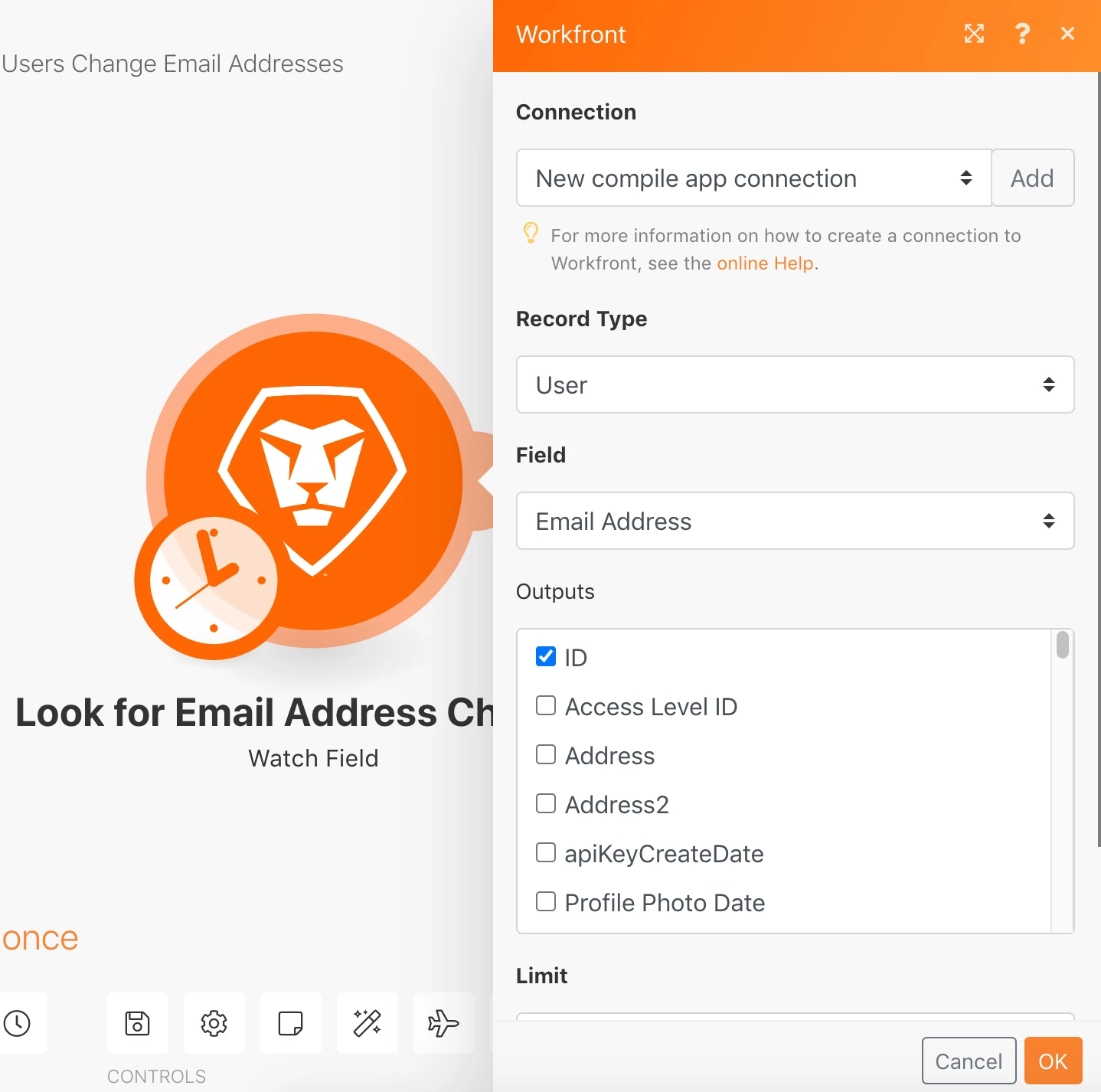Open scenario settings gear icon
Viewport: 1101px width, 1092px height.
tap(214, 1023)
